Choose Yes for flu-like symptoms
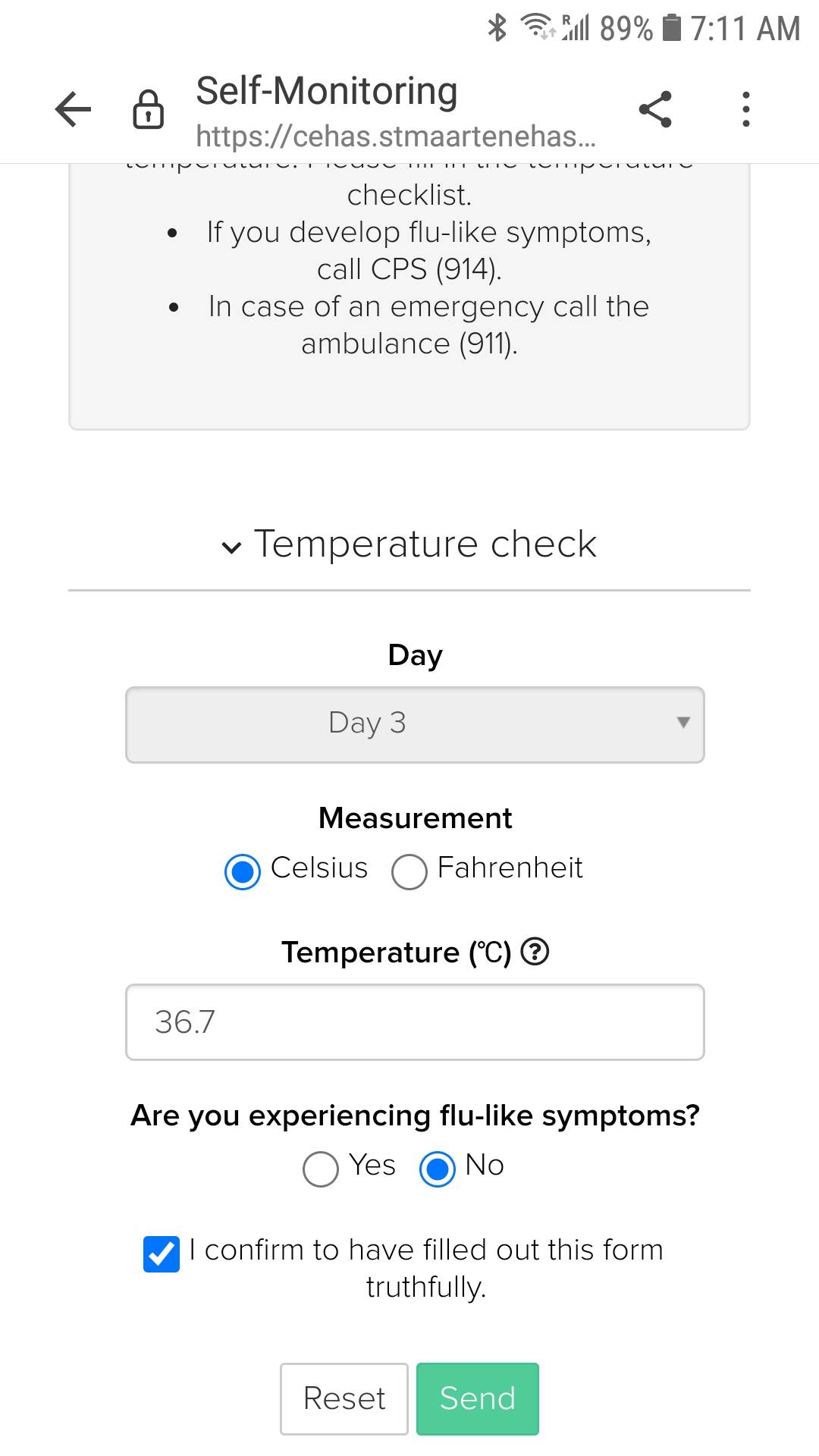 [x=321, y=1169]
